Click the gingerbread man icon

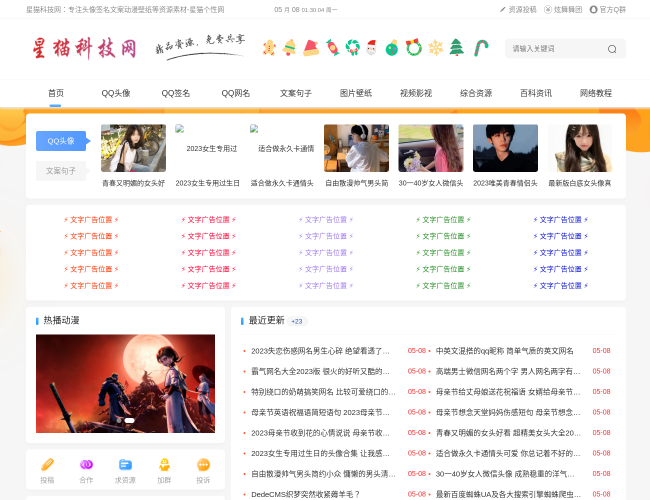(x=269, y=48)
